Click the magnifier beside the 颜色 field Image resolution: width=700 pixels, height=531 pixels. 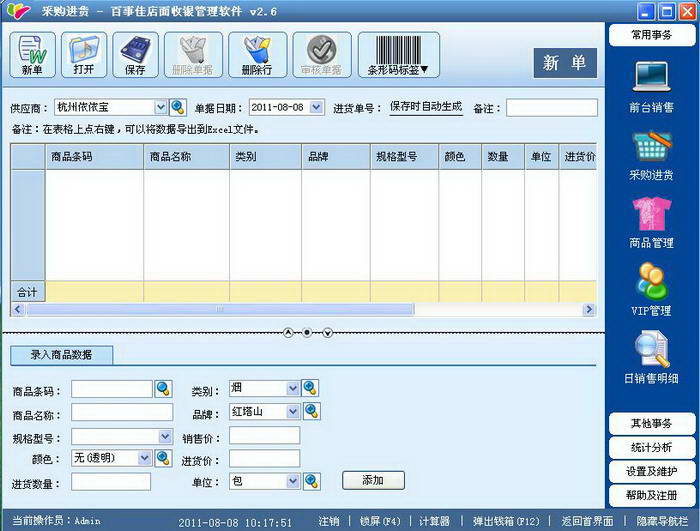(x=163, y=458)
